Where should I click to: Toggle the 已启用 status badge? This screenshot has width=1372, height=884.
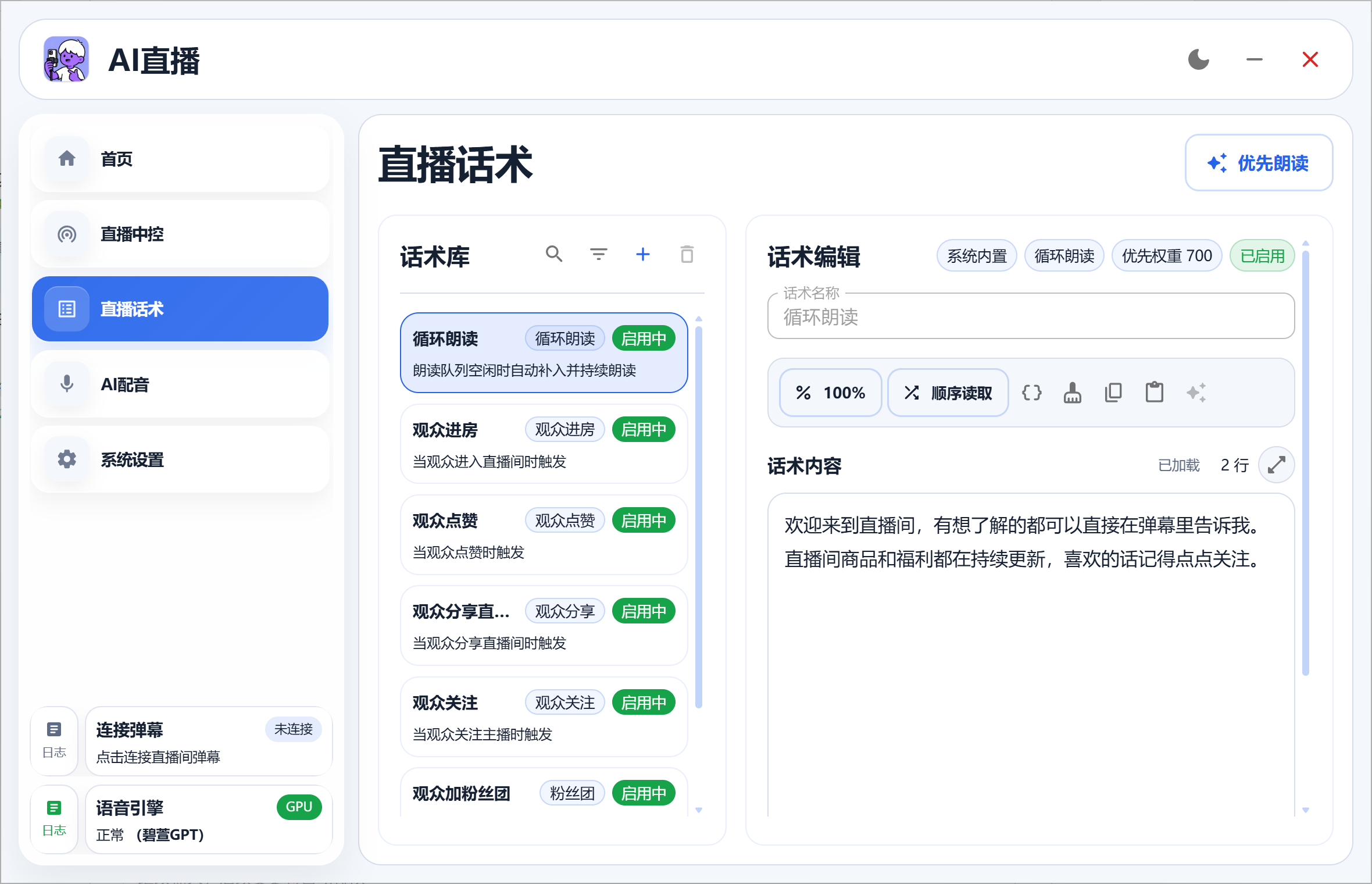(x=1262, y=255)
